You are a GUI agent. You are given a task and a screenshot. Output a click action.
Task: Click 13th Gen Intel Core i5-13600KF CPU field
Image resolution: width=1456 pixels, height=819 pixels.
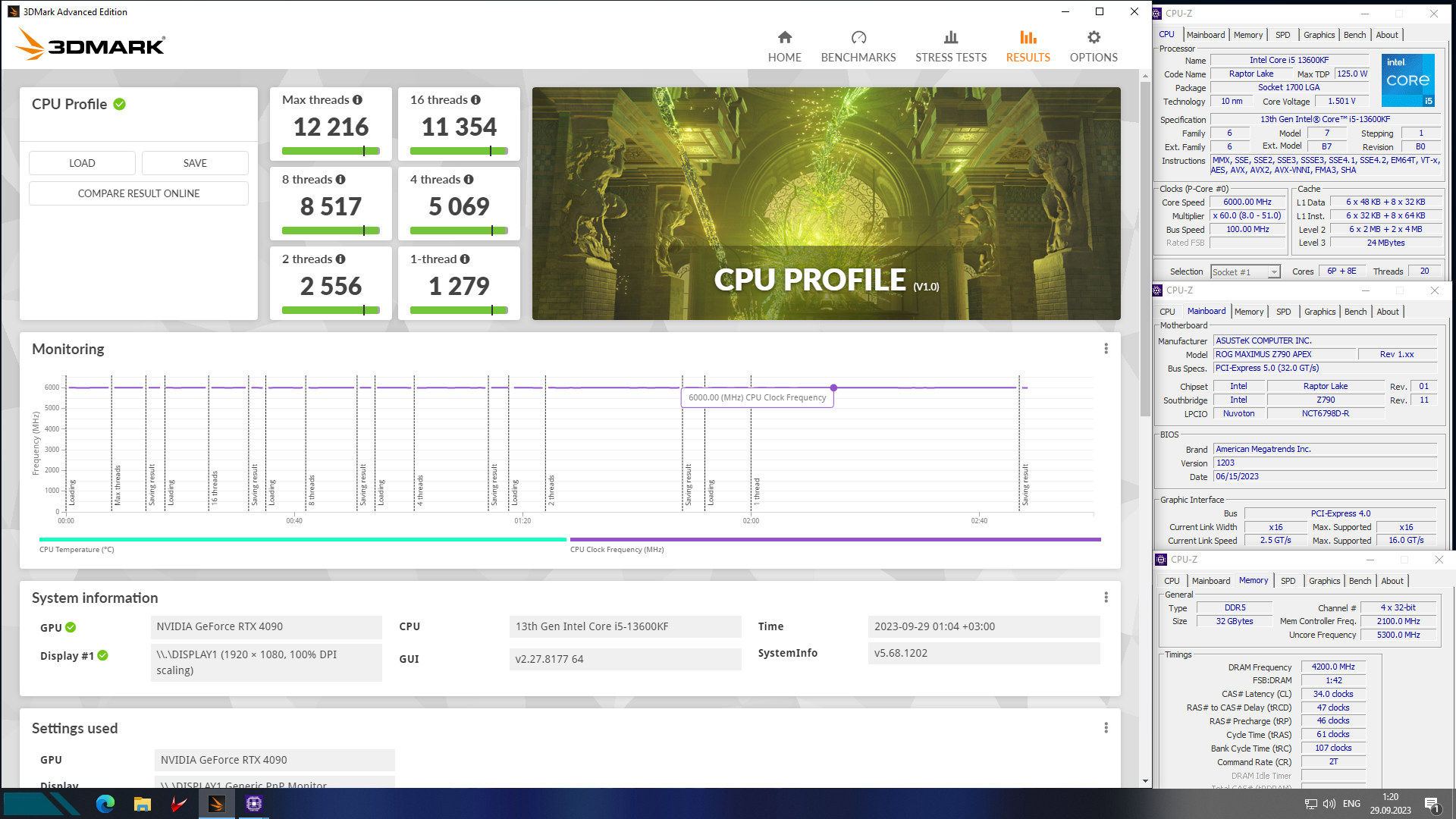[626, 626]
